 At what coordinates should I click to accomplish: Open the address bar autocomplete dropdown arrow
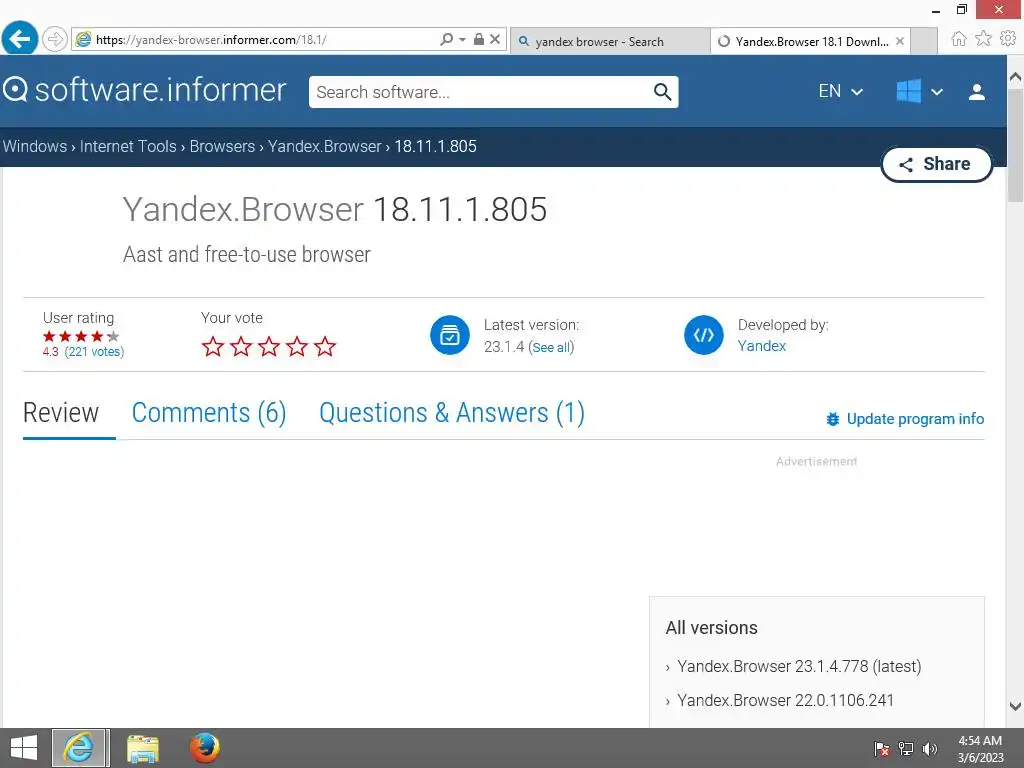[x=462, y=39]
